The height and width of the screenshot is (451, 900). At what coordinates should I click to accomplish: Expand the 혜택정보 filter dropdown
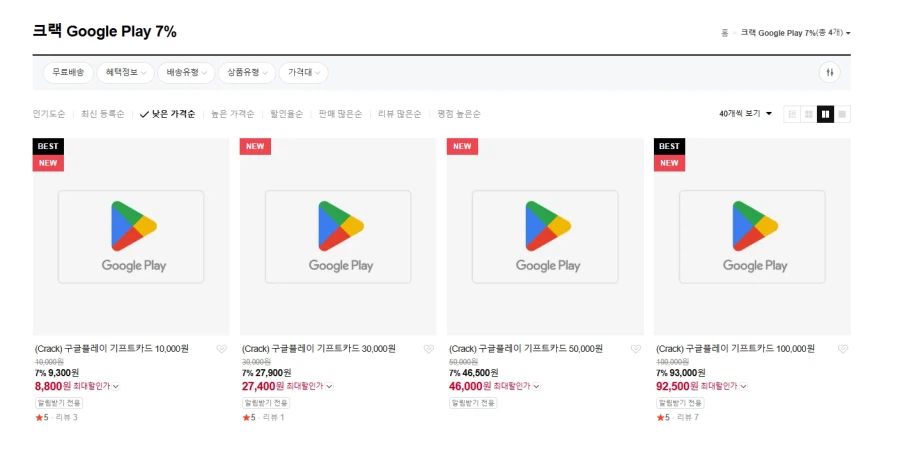click(x=126, y=72)
